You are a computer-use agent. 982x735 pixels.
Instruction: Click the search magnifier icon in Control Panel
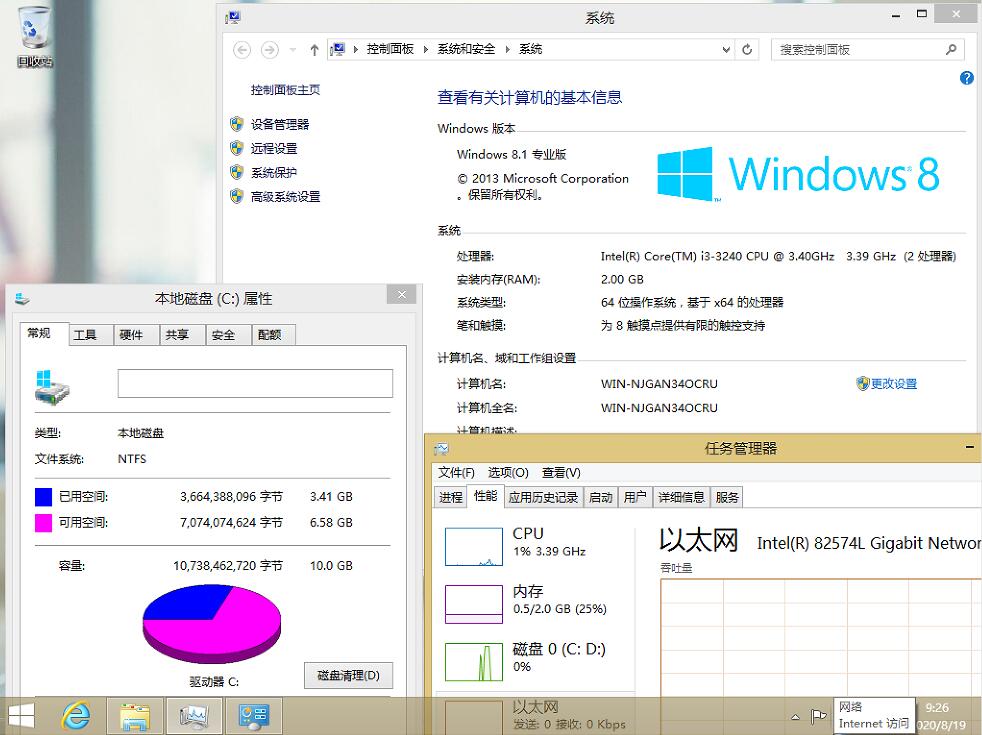pyautogui.click(x=951, y=49)
